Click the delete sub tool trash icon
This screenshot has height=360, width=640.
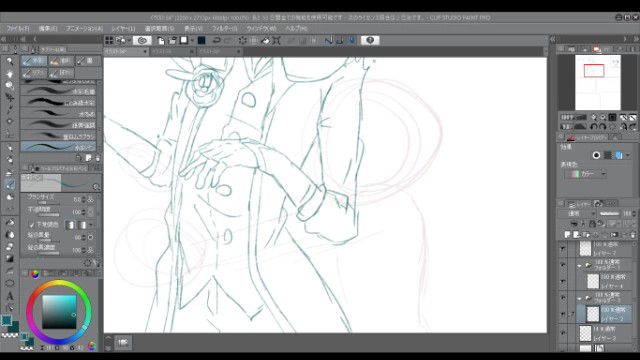click(98, 158)
